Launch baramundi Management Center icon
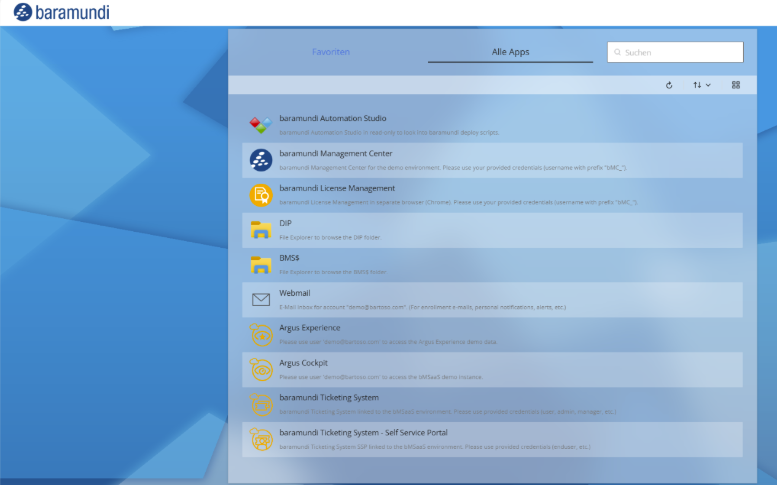 tap(261, 160)
